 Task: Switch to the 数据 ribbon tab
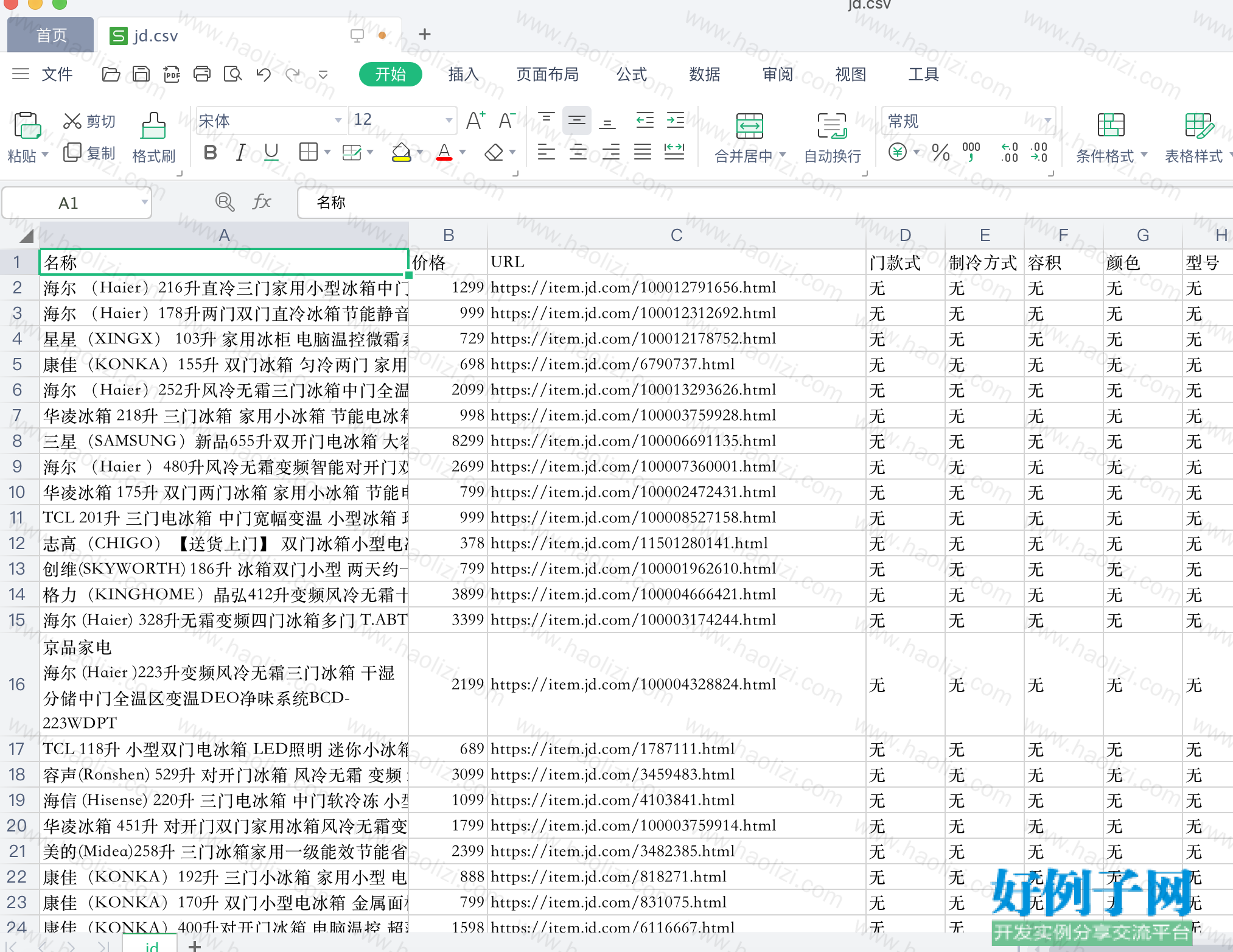pos(705,74)
